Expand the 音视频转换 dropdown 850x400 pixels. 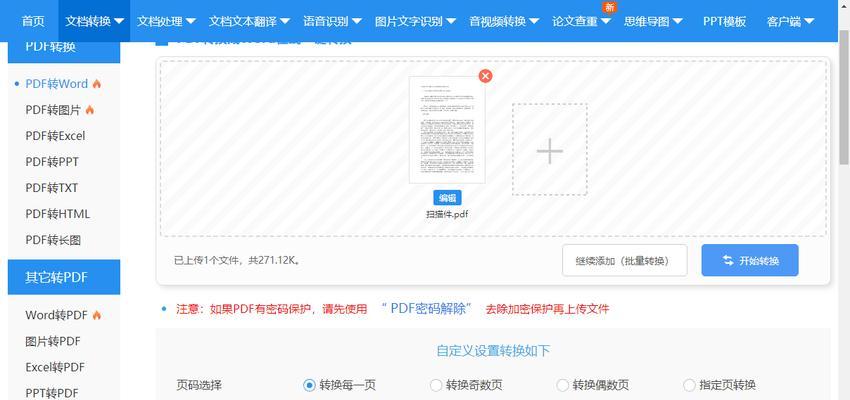coord(504,21)
